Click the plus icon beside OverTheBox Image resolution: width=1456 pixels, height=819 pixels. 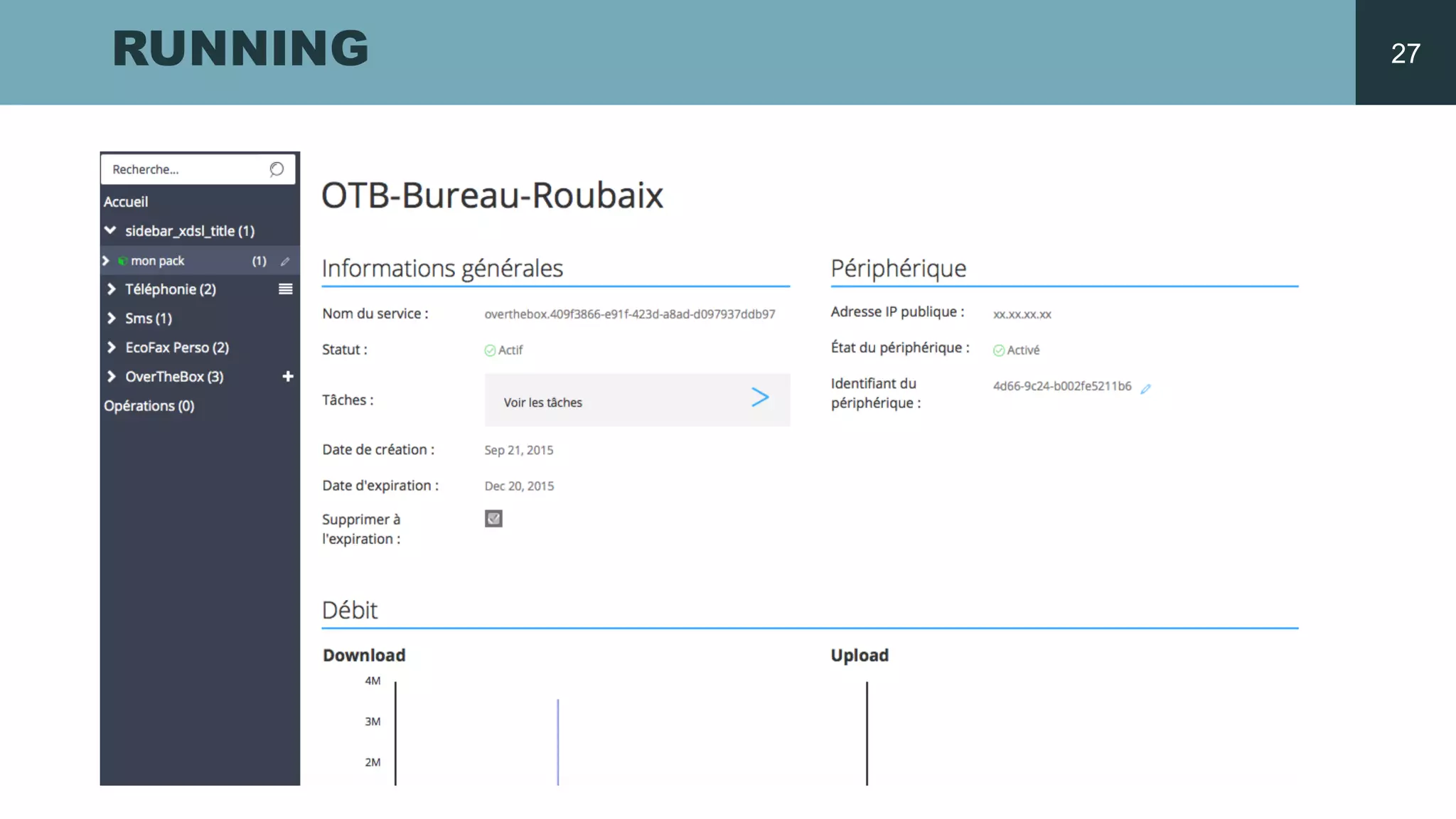click(x=287, y=376)
